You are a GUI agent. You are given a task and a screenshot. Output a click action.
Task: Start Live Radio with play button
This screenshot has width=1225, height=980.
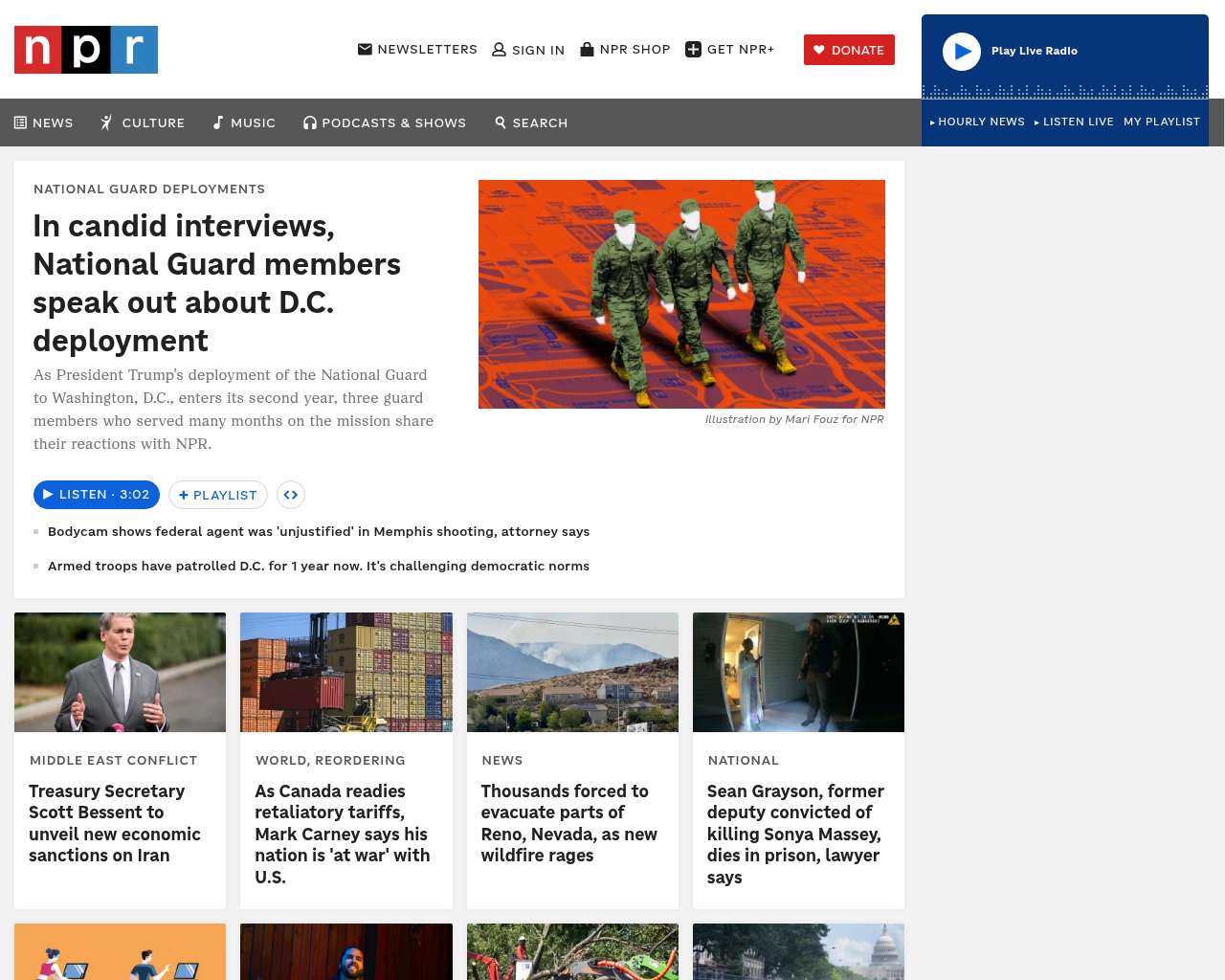click(962, 52)
